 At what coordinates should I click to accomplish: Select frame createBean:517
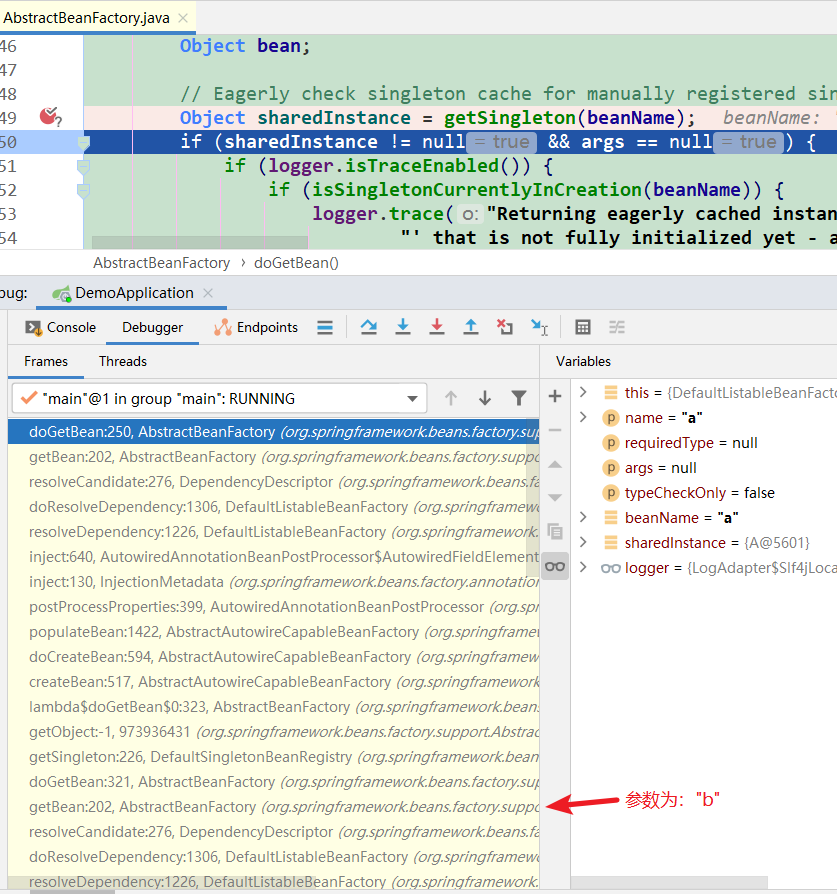(x=274, y=682)
